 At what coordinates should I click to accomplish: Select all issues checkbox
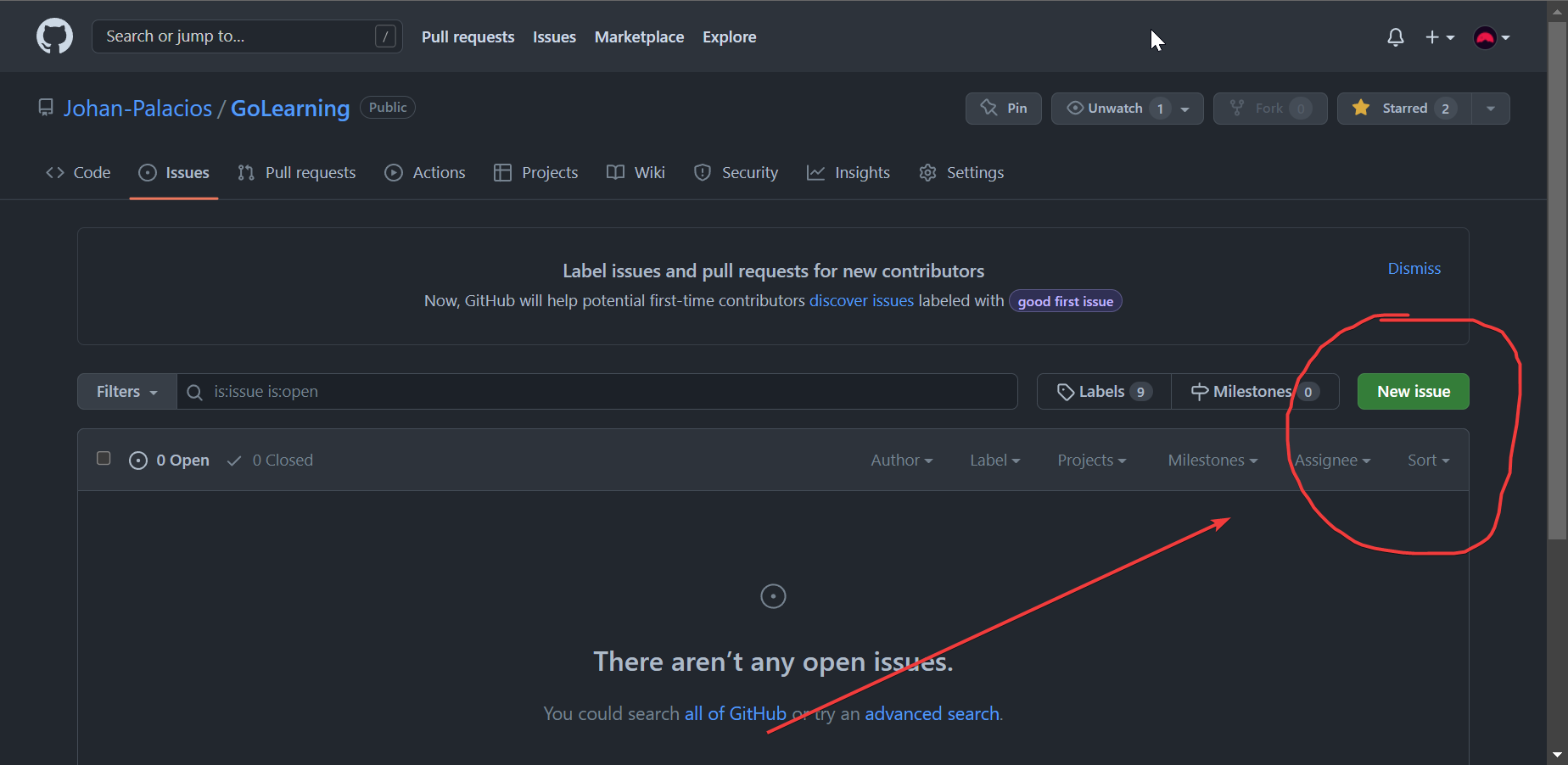tap(104, 458)
